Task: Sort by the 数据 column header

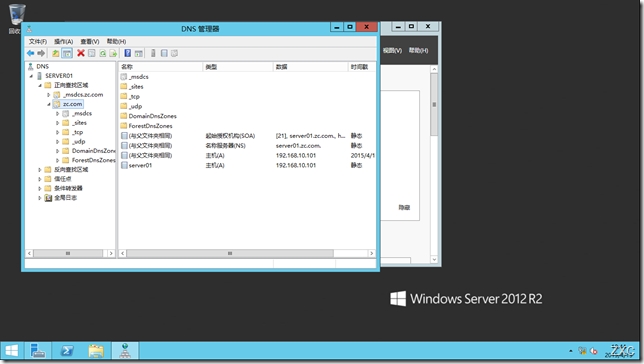Action: coord(310,67)
